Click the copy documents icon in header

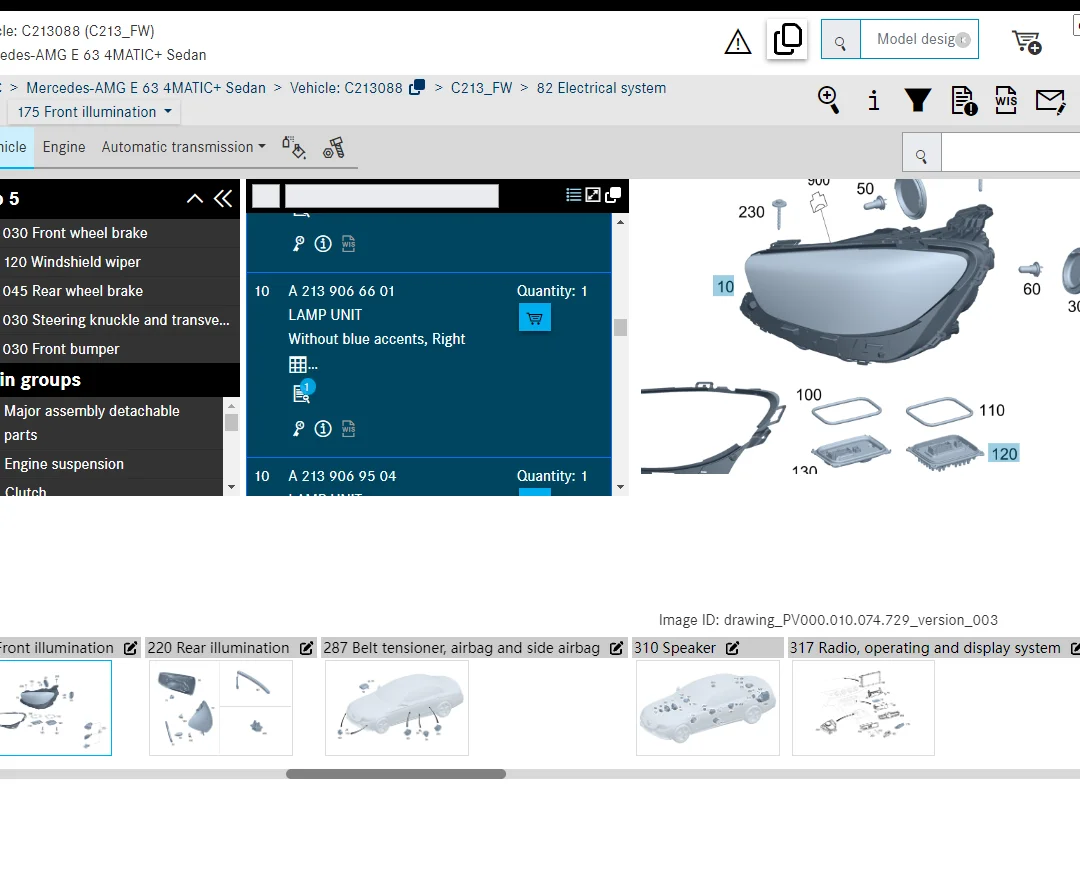coord(787,39)
